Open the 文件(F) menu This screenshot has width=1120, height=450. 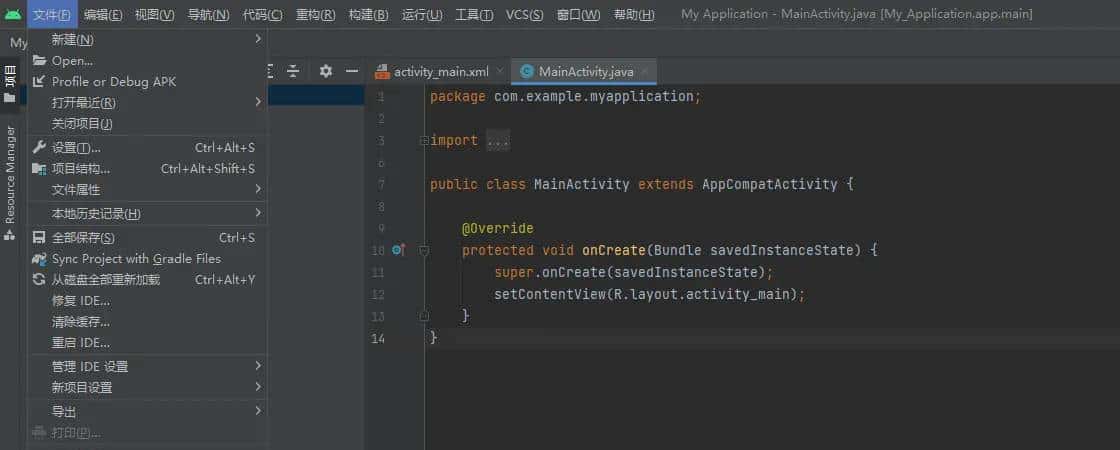[51, 14]
